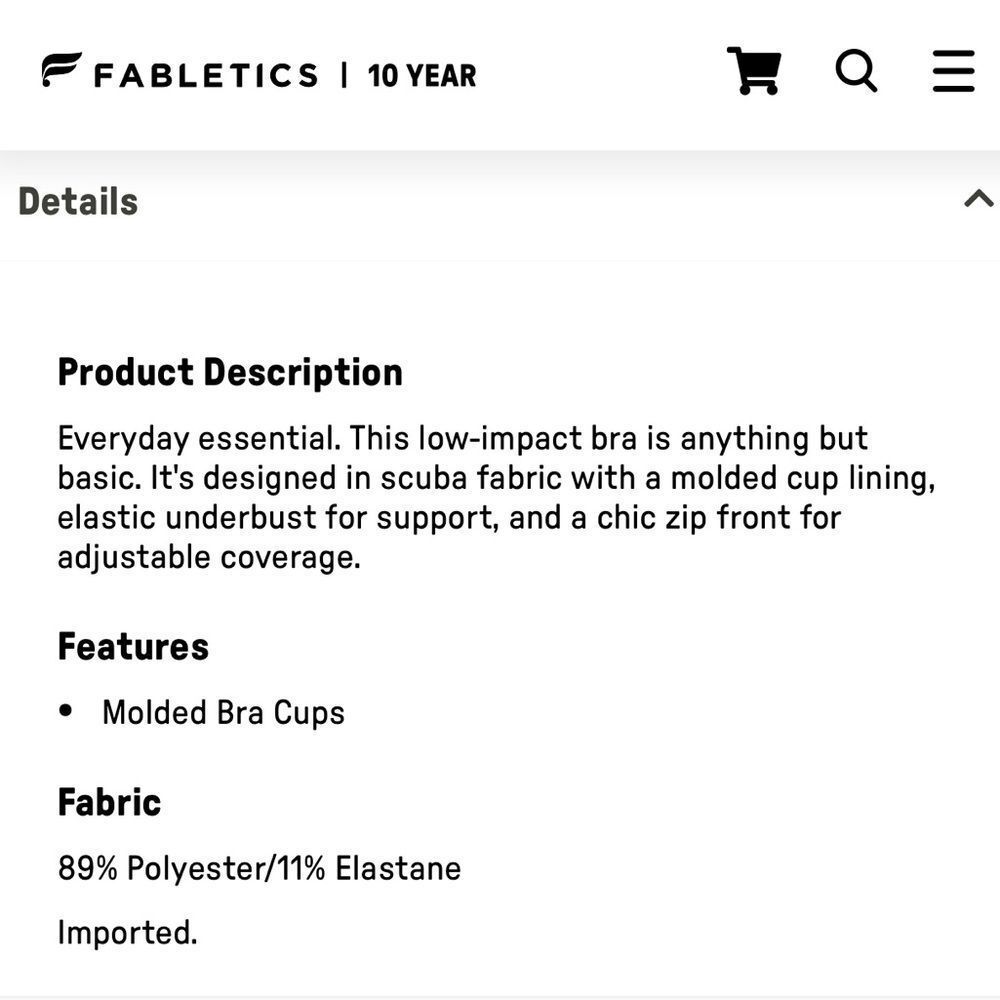Image resolution: width=1000 pixels, height=1000 pixels.
Task: Click the Product Description heading
Action: pos(230,372)
